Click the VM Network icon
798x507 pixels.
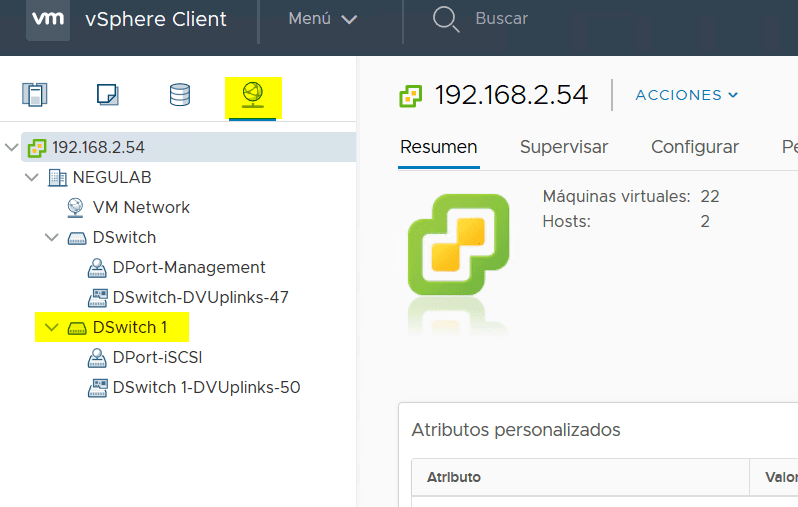[x=75, y=208]
